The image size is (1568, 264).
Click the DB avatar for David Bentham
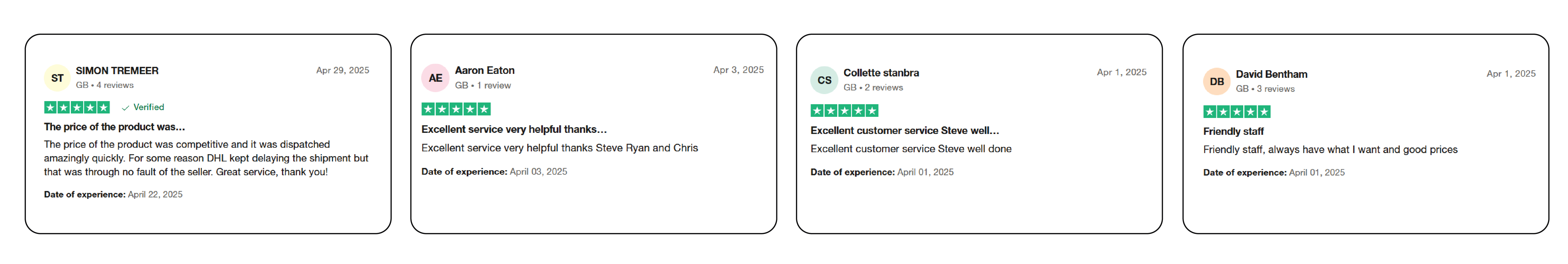pos(1217,81)
